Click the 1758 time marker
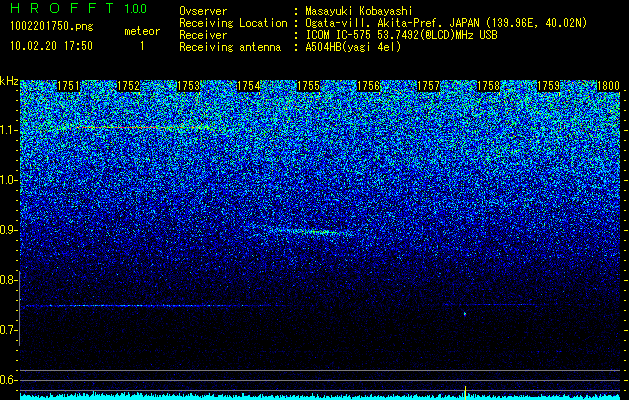Viewport: 629px width, 400px height. 489,86
